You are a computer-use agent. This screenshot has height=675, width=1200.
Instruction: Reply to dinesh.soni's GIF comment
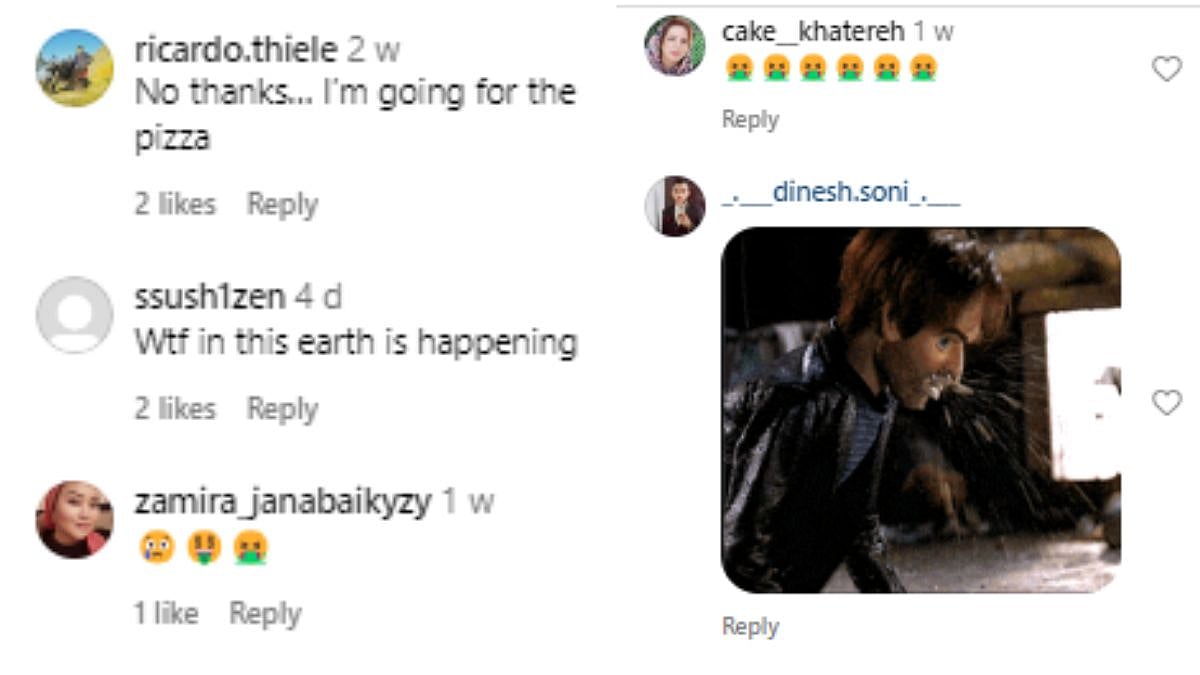tap(750, 627)
